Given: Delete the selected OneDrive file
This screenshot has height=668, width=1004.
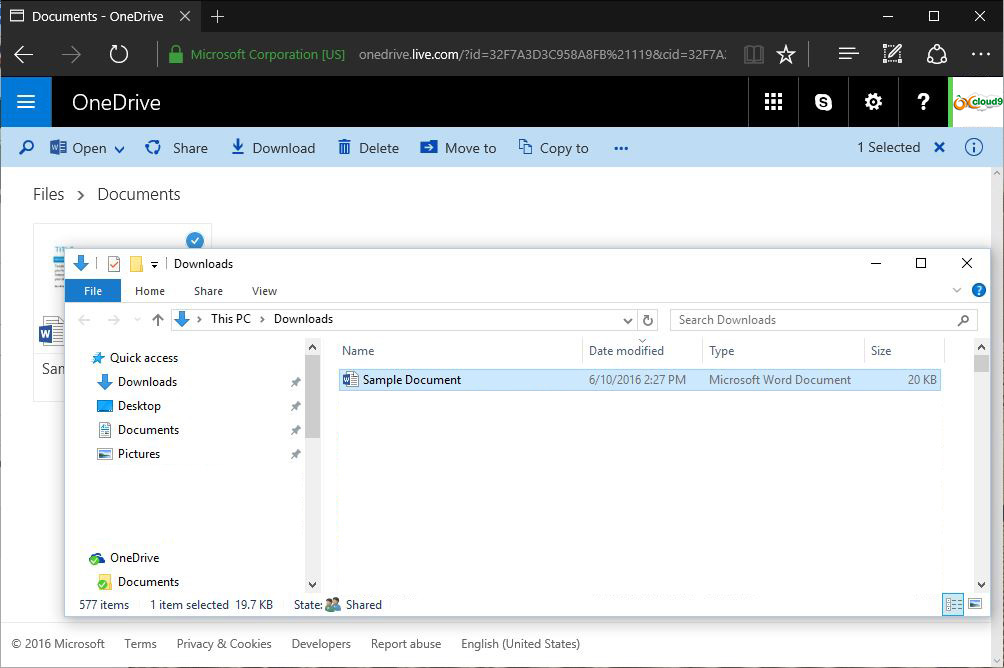Looking at the screenshot, I should [x=368, y=148].
